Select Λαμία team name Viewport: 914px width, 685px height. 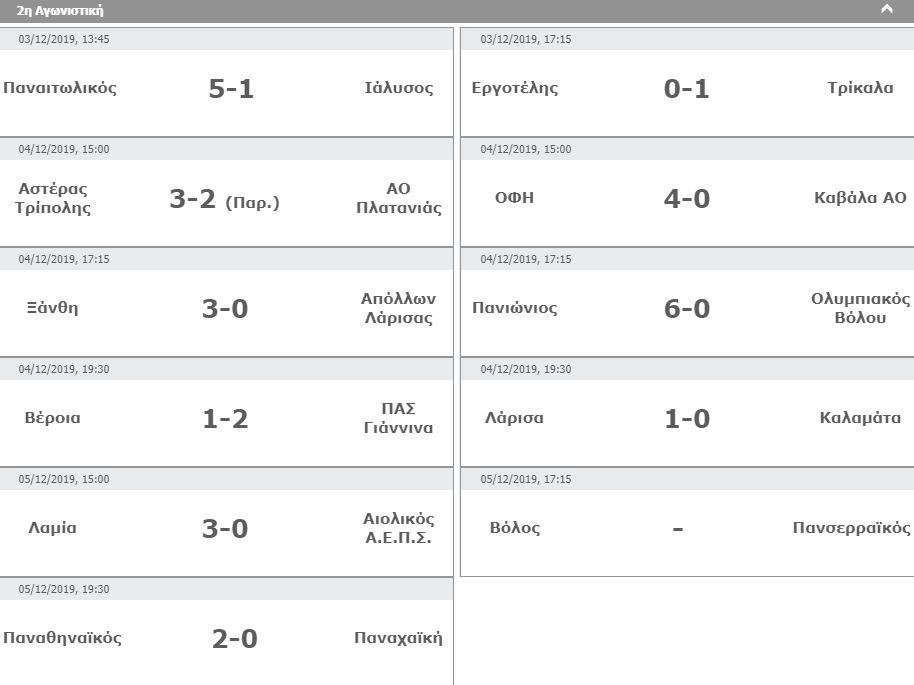coord(52,528)
